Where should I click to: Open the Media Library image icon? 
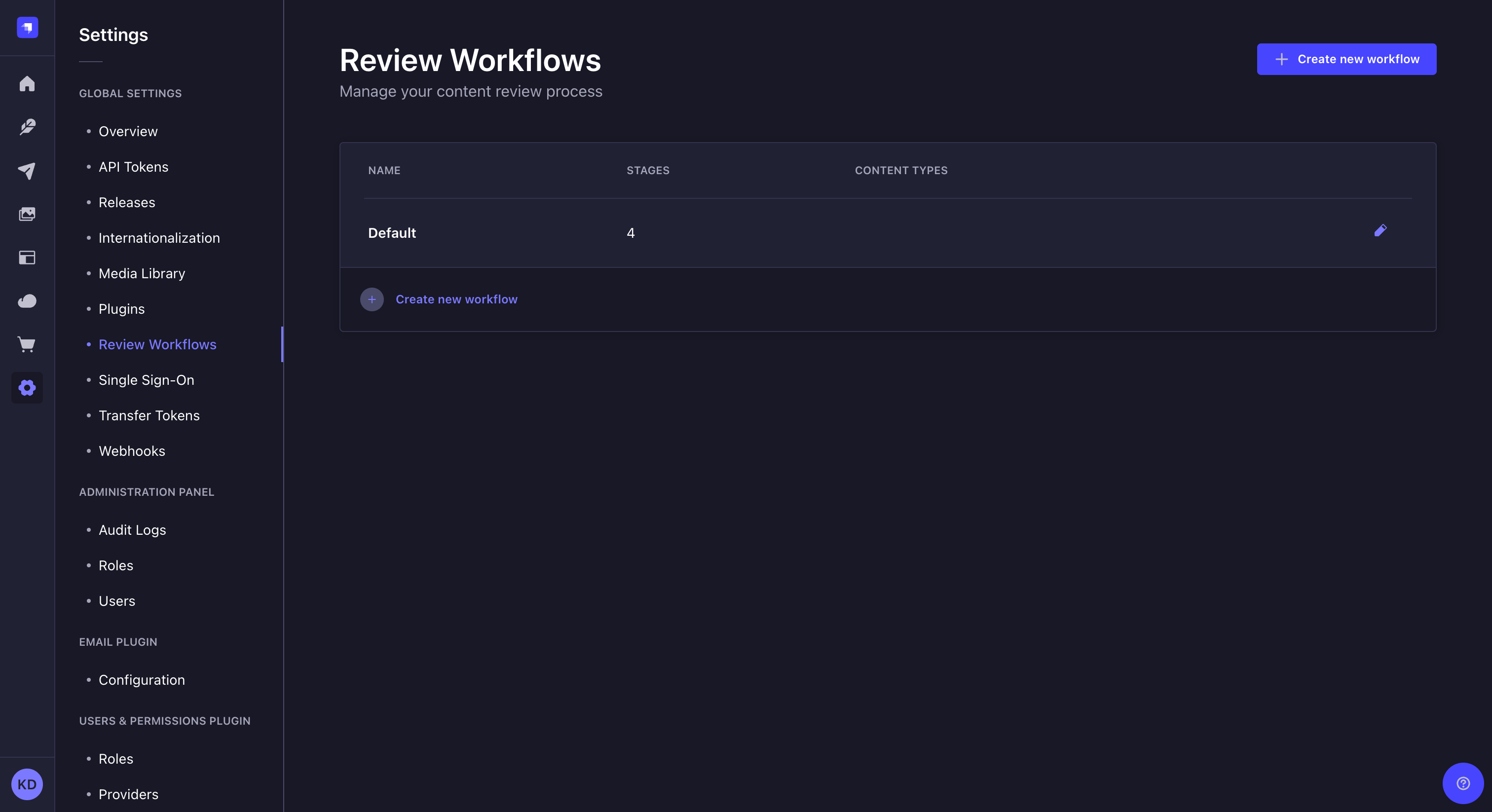(x=27, y=214)
